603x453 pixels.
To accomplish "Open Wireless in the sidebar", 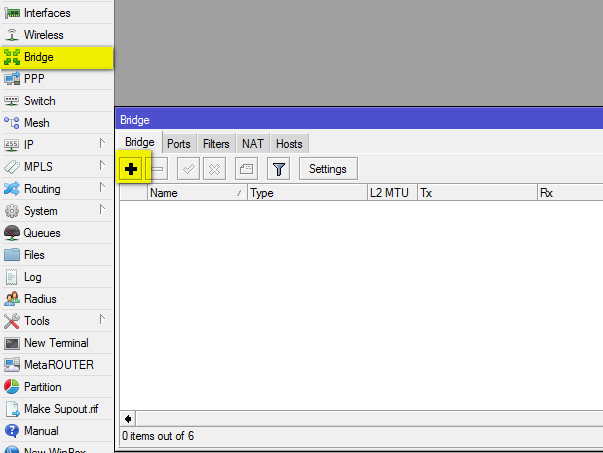I will (43, 35).
